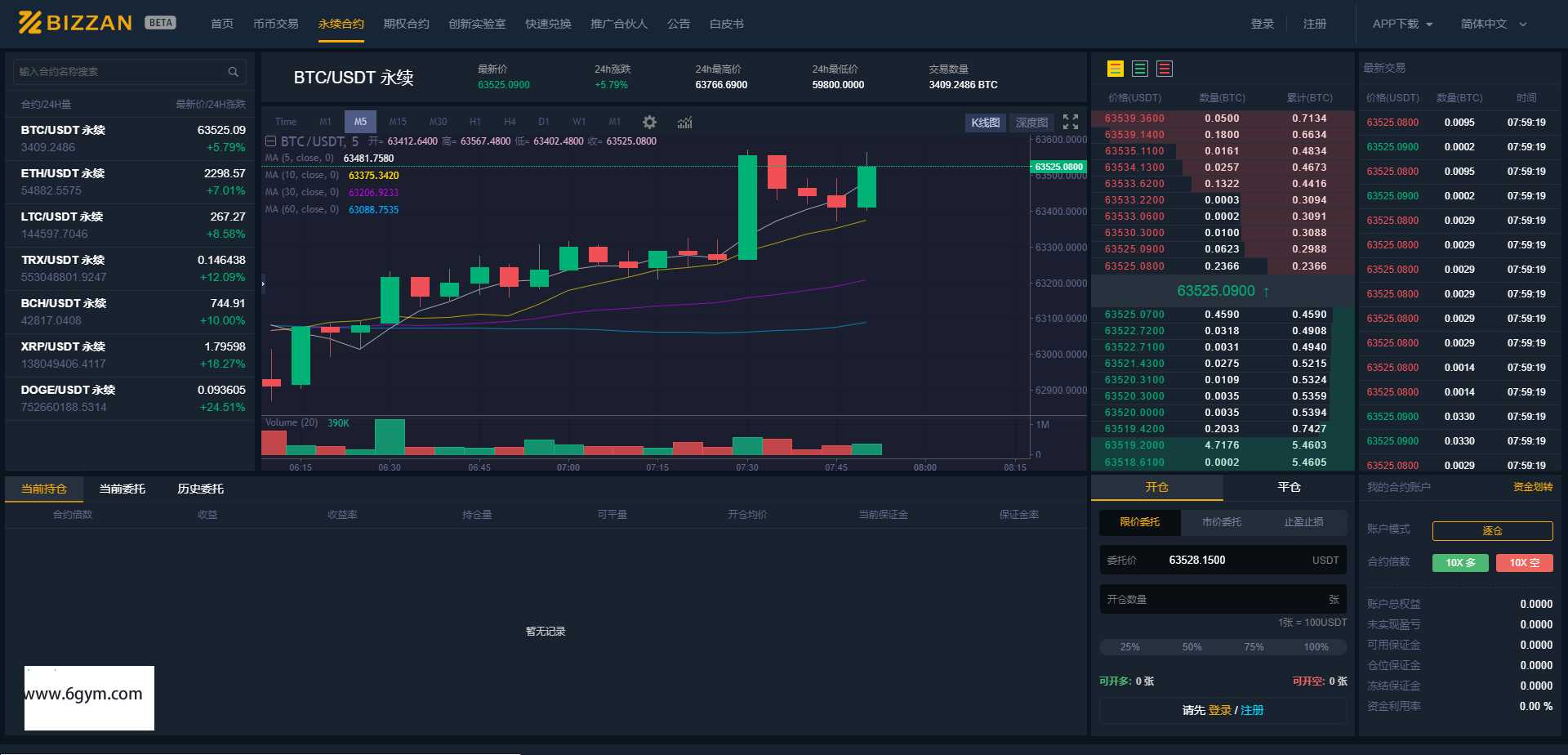
Task: Click search magnifier in contract search
Action: click(x=233, y=72)
